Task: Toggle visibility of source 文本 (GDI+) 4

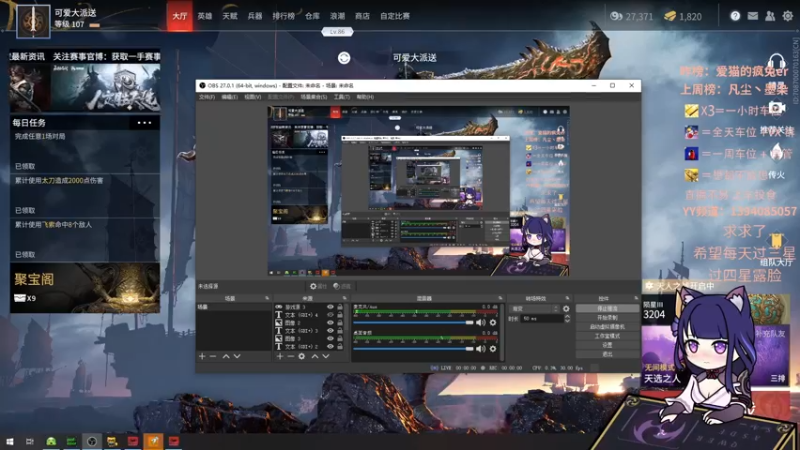Action: pyautogui.click(x=330, y=315)
